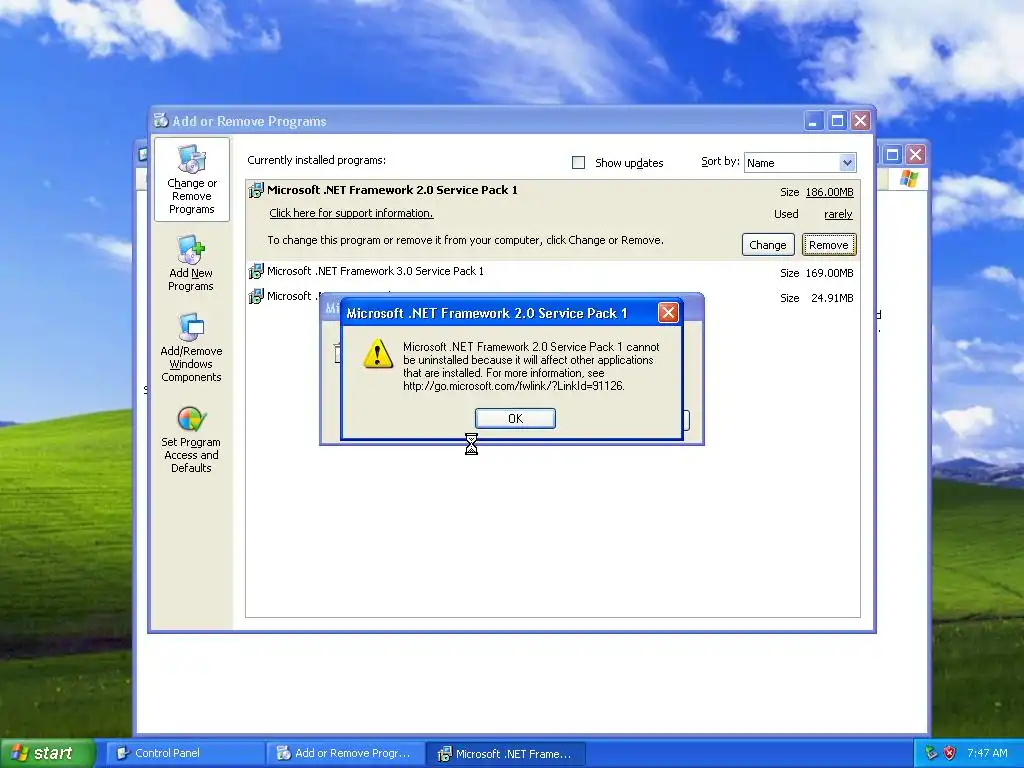
Task: Click the 24.91MB size value
Action: pos(832,298)
